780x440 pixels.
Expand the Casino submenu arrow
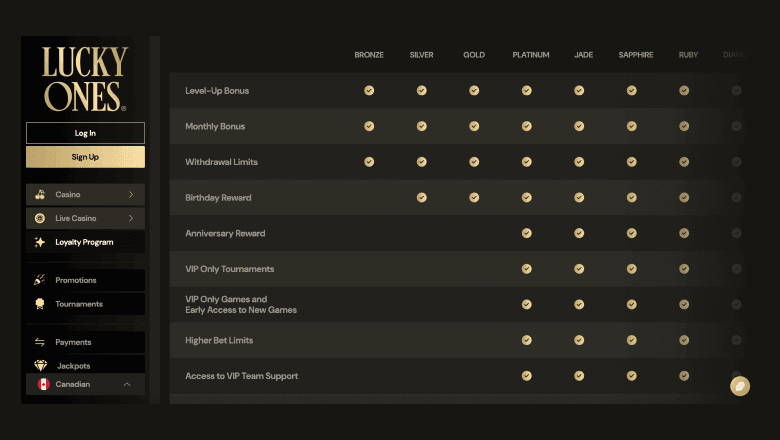[131, 195]
